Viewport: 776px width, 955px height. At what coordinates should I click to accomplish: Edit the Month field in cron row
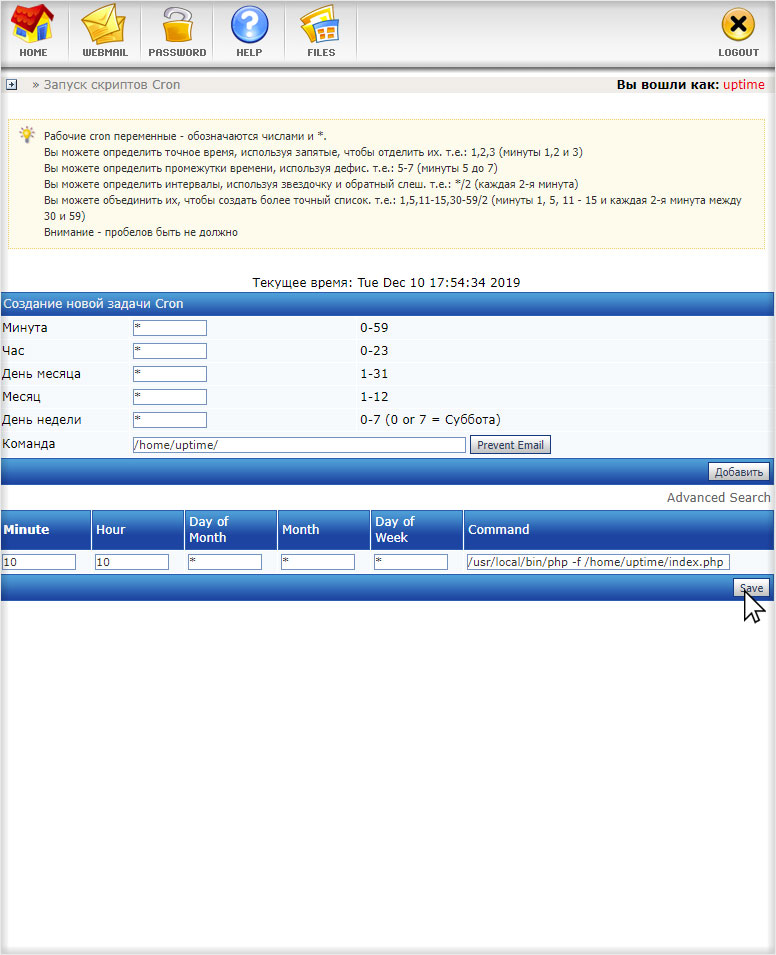(x=317, y=562)
